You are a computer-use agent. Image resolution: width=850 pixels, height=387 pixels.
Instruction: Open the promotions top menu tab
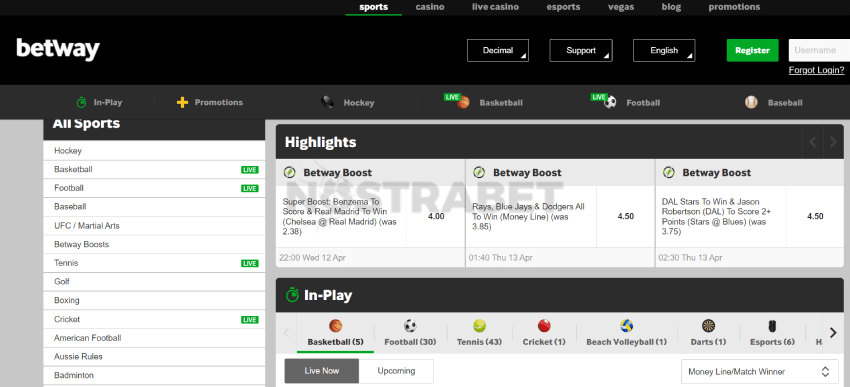[734, 7]
